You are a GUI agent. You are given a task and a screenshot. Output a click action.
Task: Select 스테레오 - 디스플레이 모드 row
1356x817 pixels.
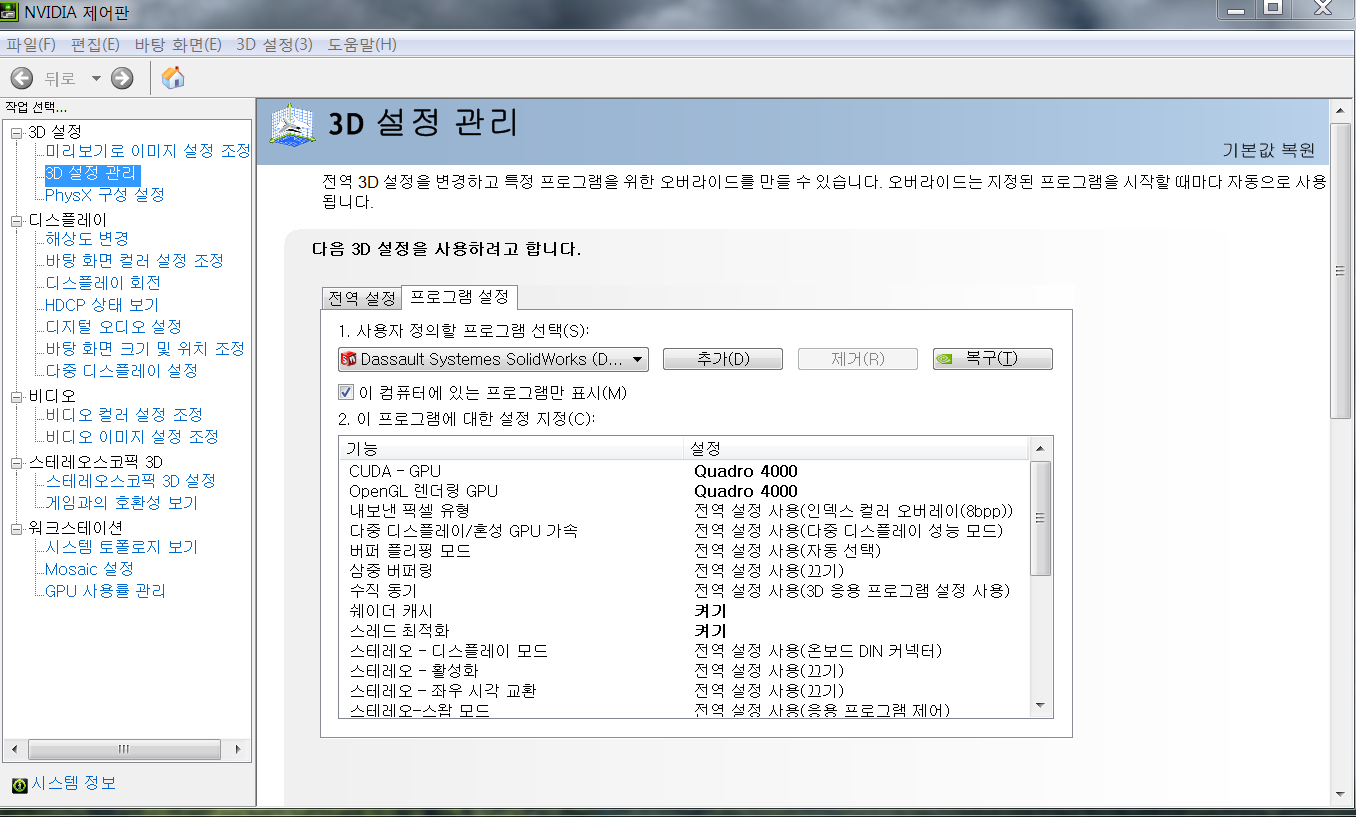684,651
